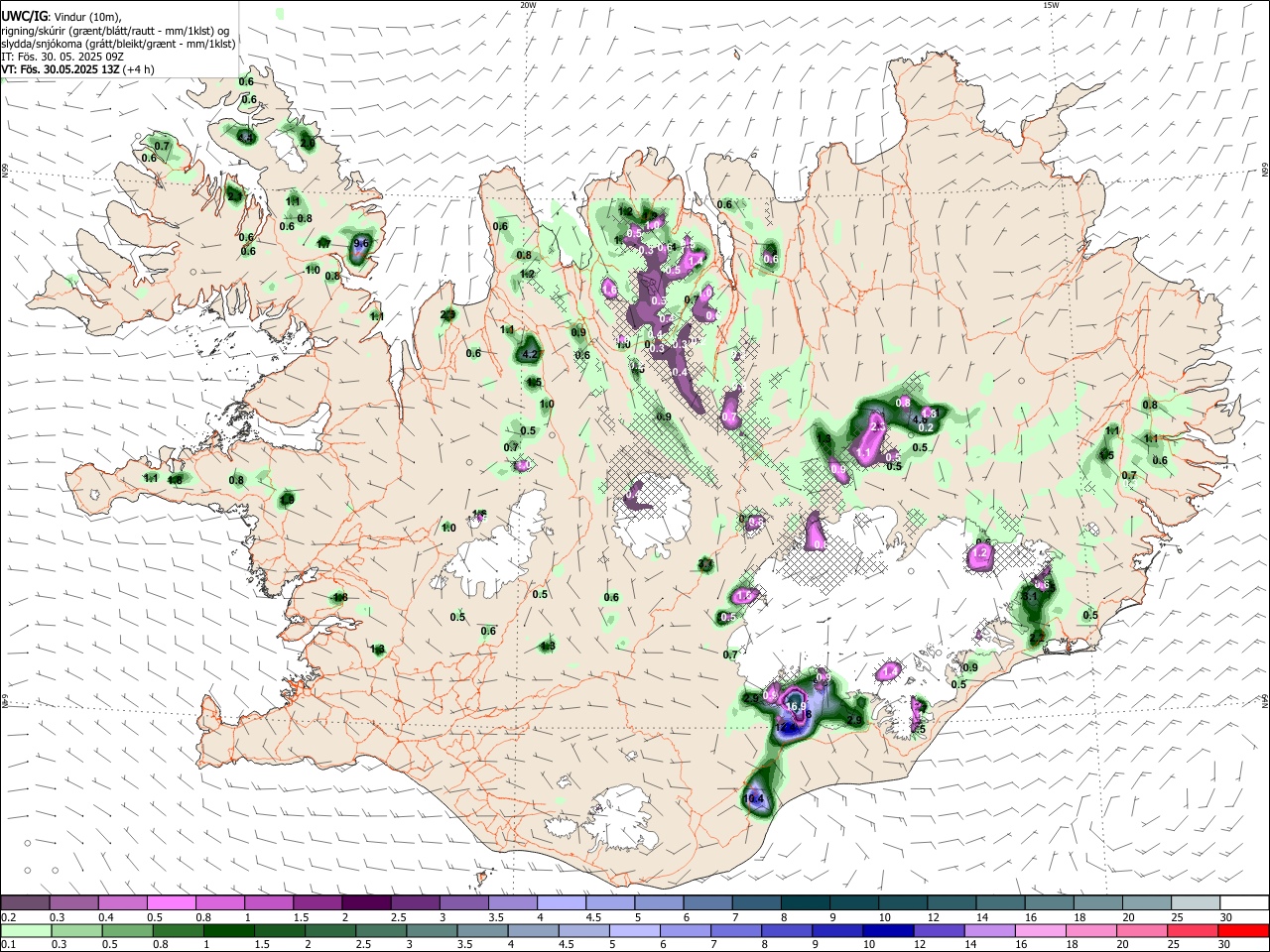This screenshot has width=1270, height=952.
Task: Click the pale green swatch labeled 0.1 in bottom legend row
Action: coord(25,930)
